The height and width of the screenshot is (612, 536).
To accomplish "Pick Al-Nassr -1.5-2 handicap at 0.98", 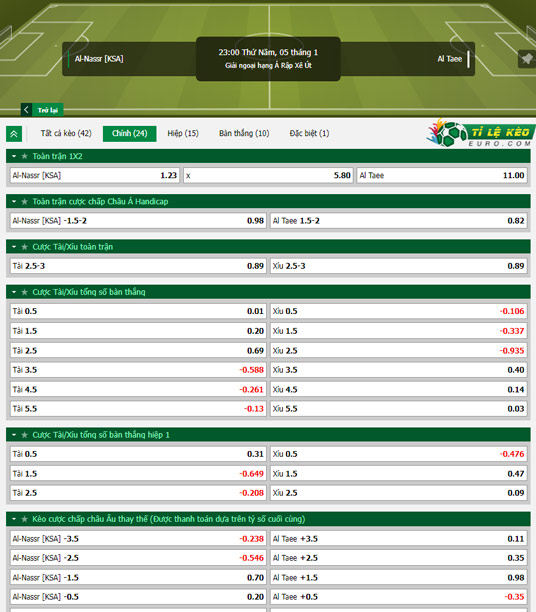I will [138, 221].
